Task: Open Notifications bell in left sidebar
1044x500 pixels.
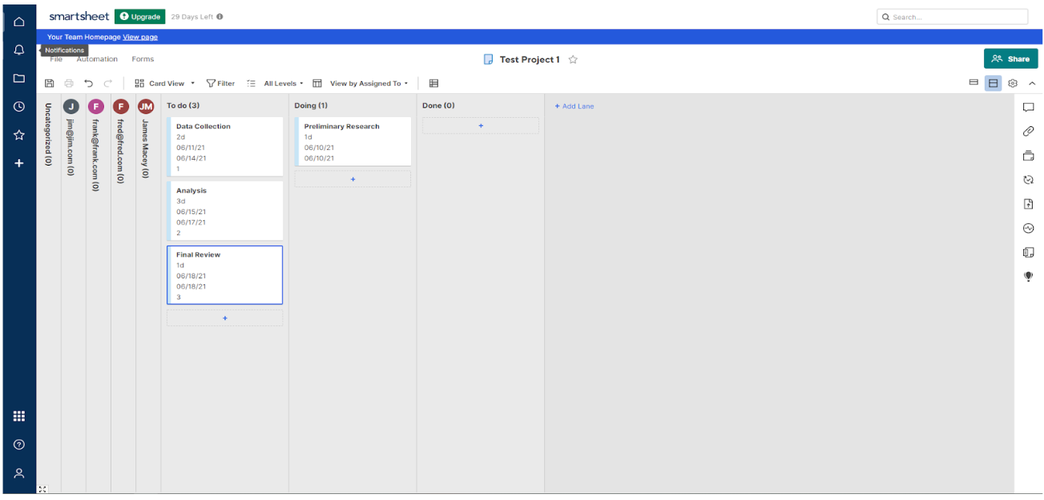Action: coord(18,50)
